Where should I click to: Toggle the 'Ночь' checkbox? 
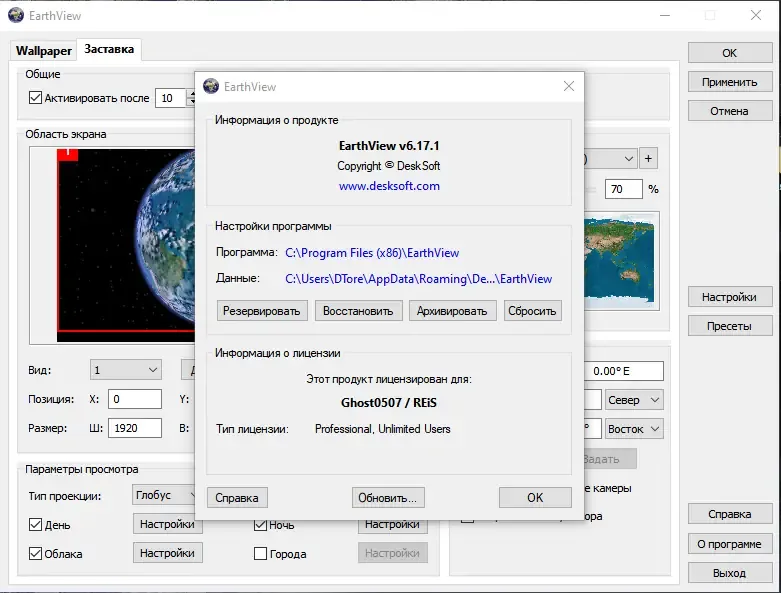point(260,525)
